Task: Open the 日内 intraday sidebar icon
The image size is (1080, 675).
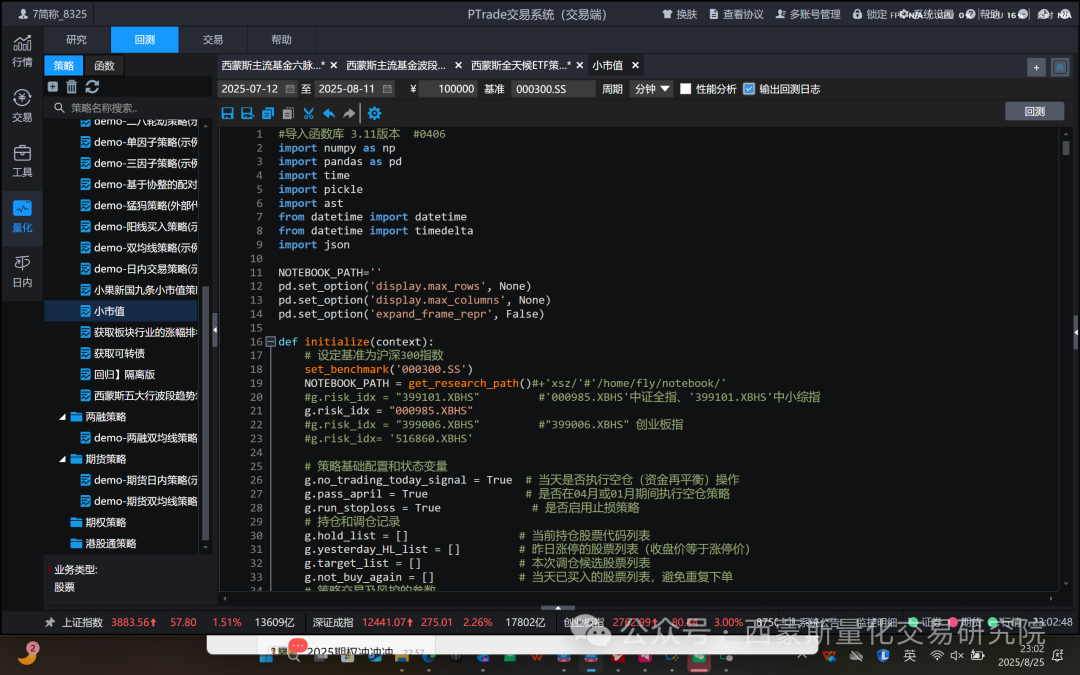Action: [x=22, y=271]
